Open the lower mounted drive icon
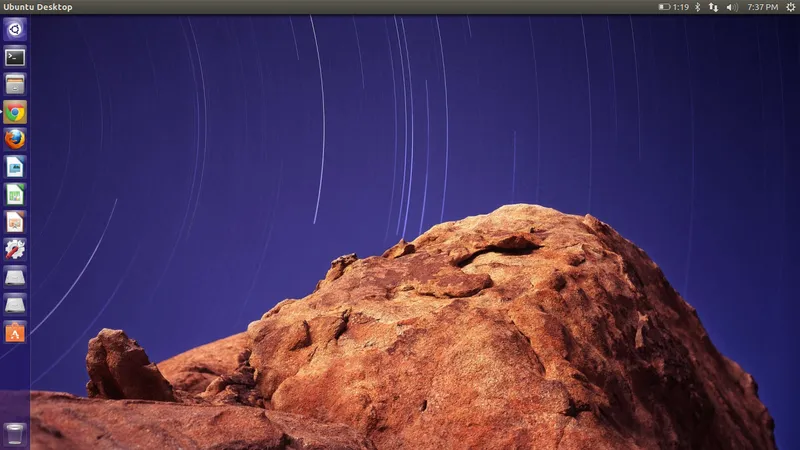Screen dimensions: 800x450 pos(15,305)
